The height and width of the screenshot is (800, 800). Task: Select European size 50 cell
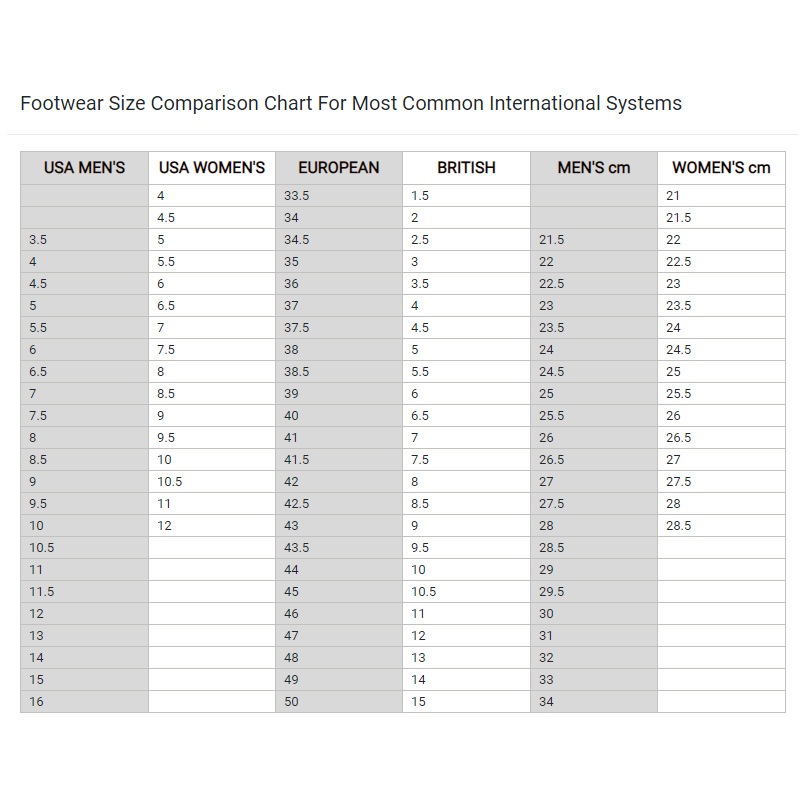point(339,702)
